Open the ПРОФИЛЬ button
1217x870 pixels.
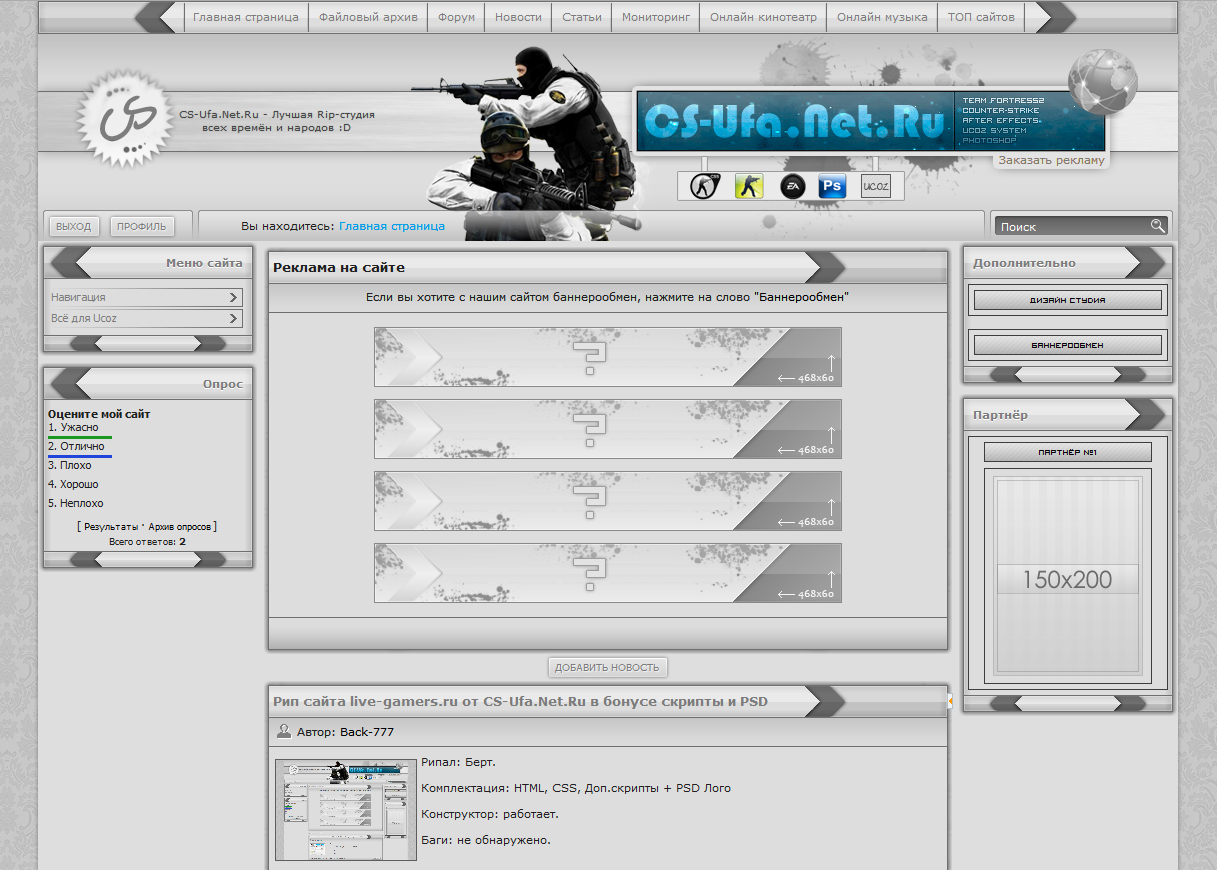click(x=142, y=227)
